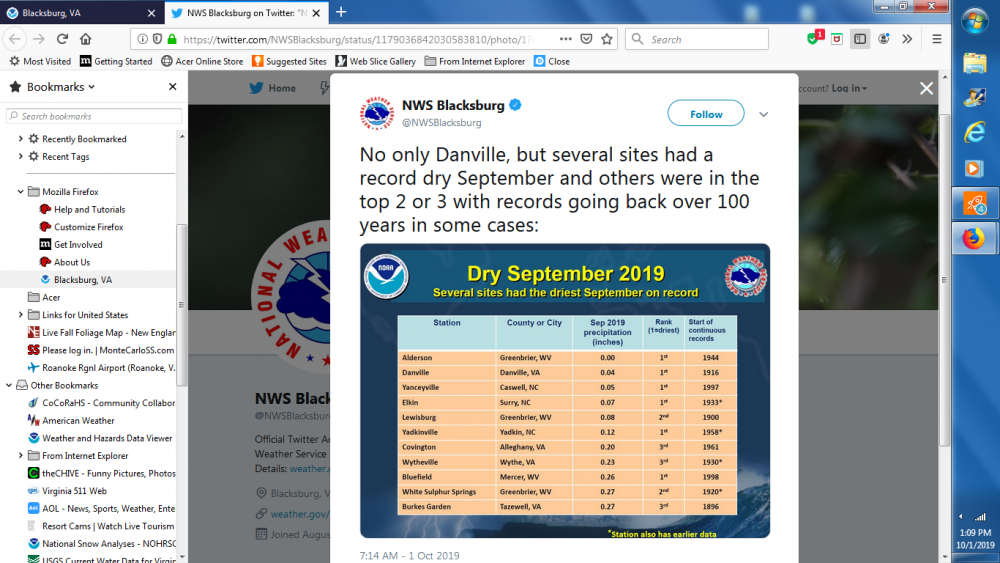Open the Web Slice Gallery bookmark

pyautogui.click(x=376, y=61)
